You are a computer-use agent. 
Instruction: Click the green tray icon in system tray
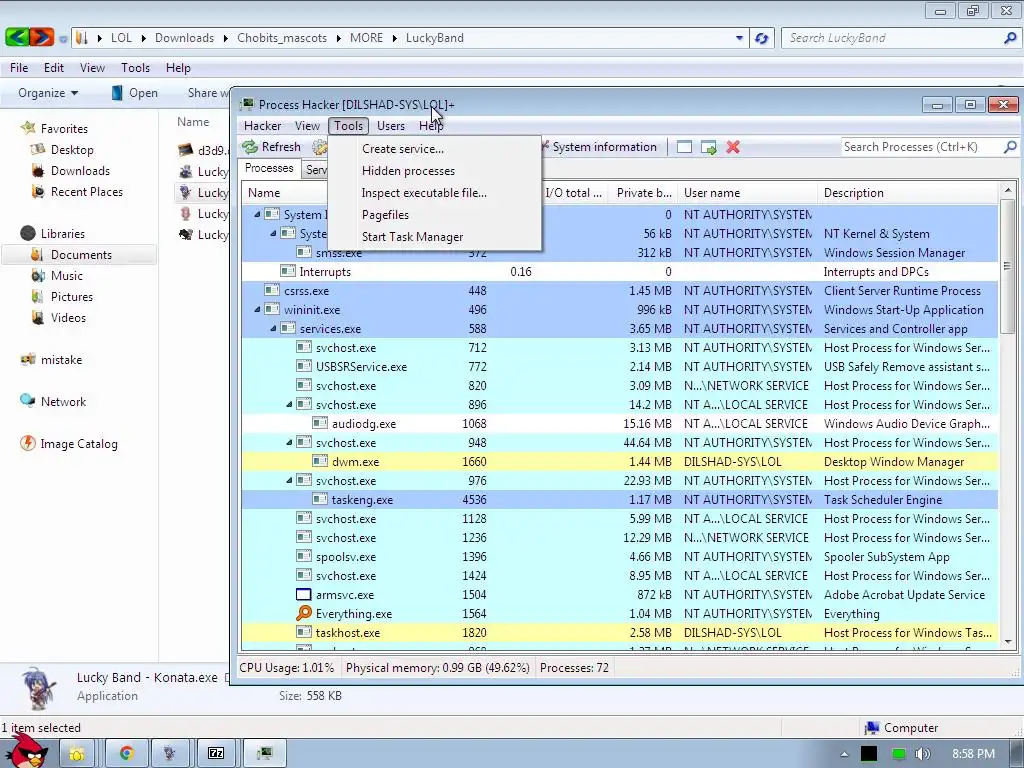[x=899, y=754]
